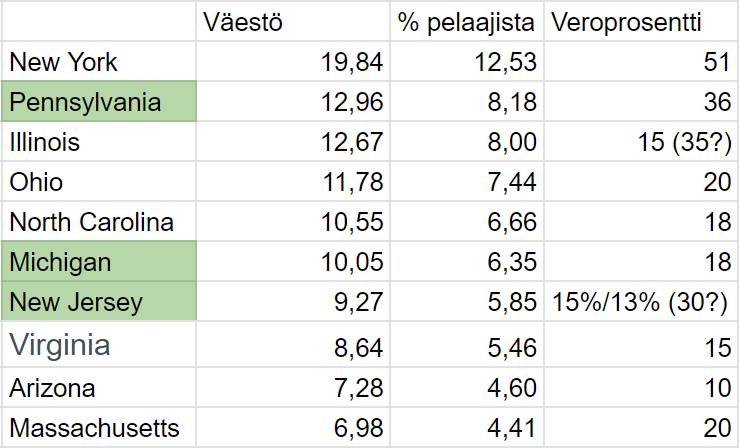739x448 pixels.
Task: Select New Jersey tax cell 15%/13% (30?)
Action: [x=641, y=301]
